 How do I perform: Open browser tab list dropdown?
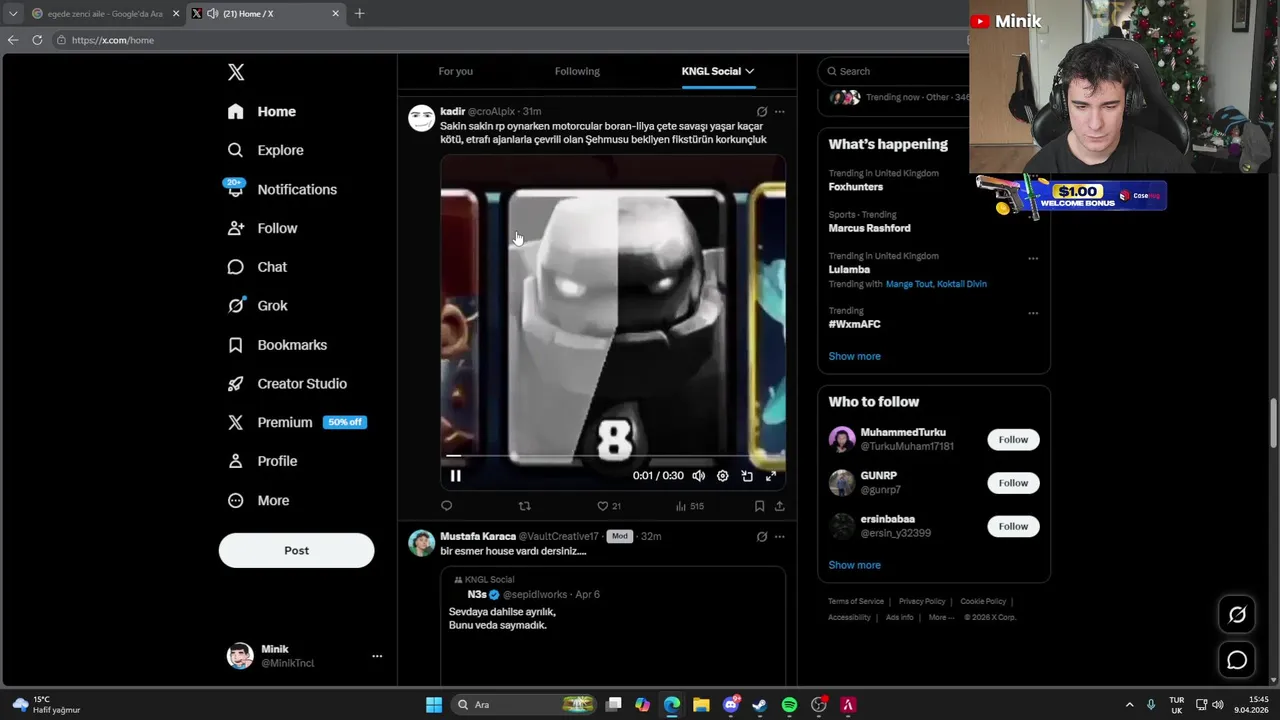(13, 14)
